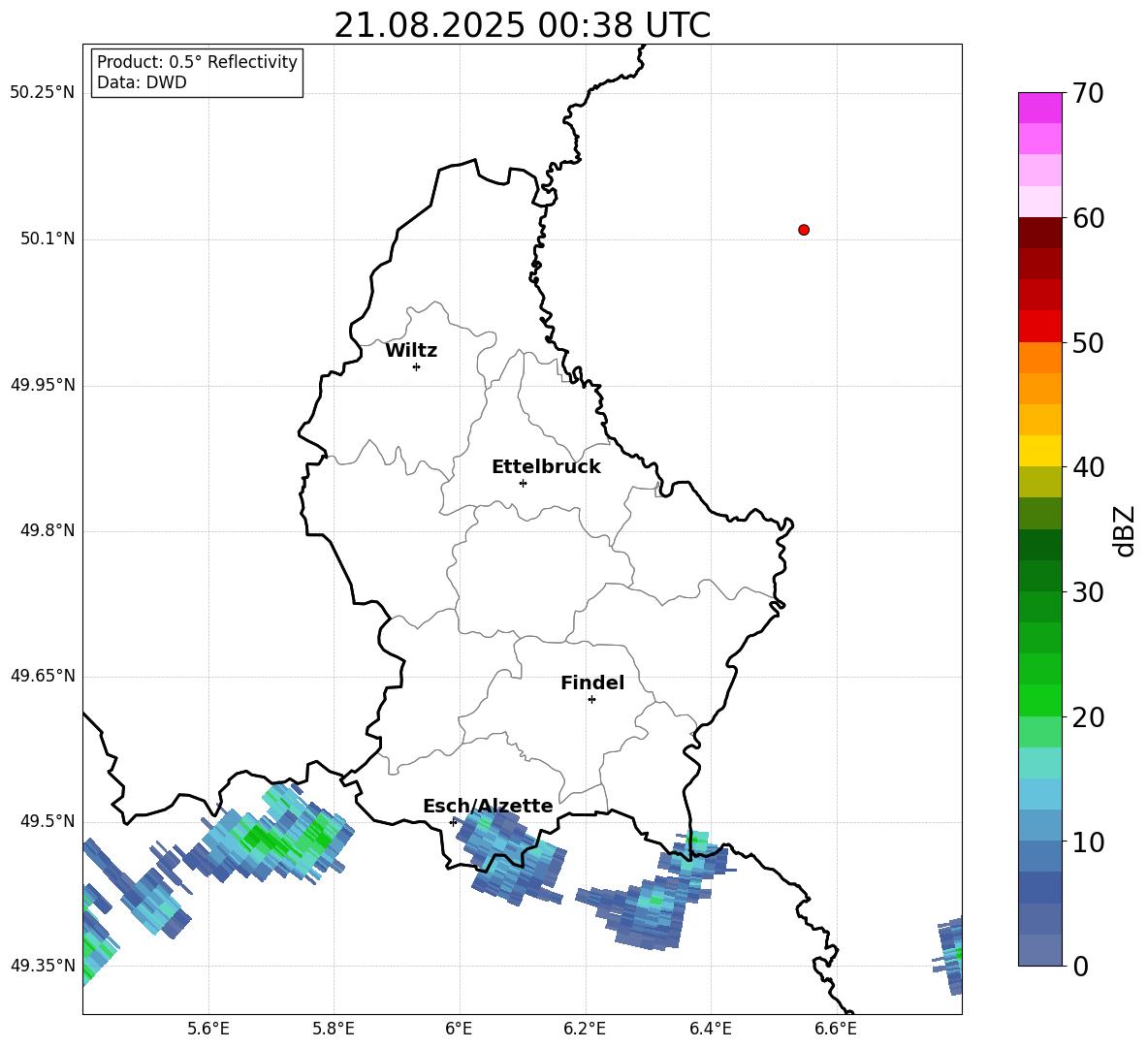Click the Esch/Alzette label

488,806
